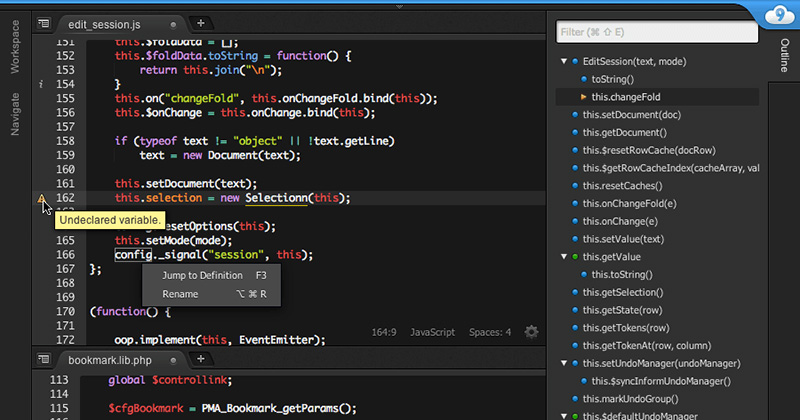Open the tab list menu beside edit_session.js
This screenshot has height=420, width=800.
coord(43,22)
